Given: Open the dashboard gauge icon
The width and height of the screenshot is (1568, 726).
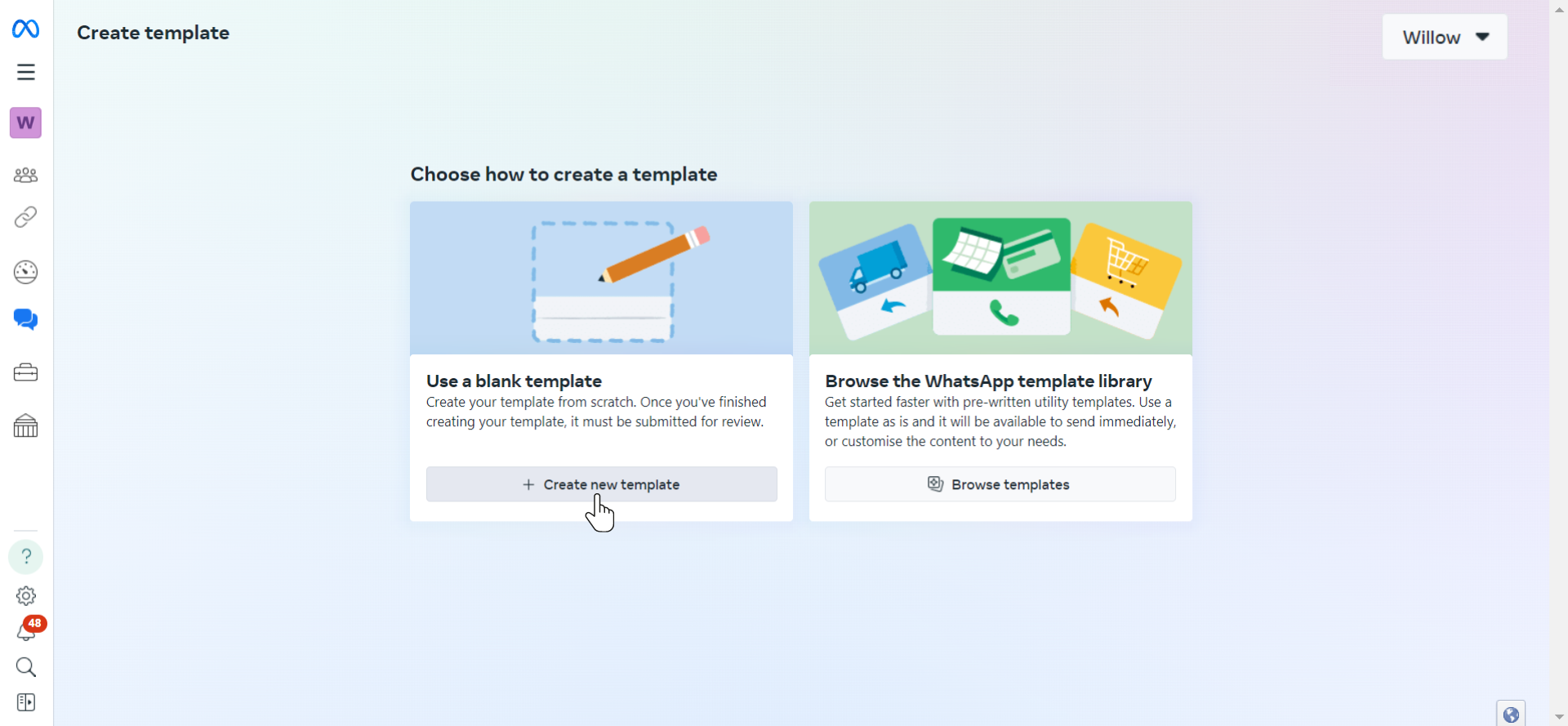Looking at the screenshot, I should tap(26, 272).
